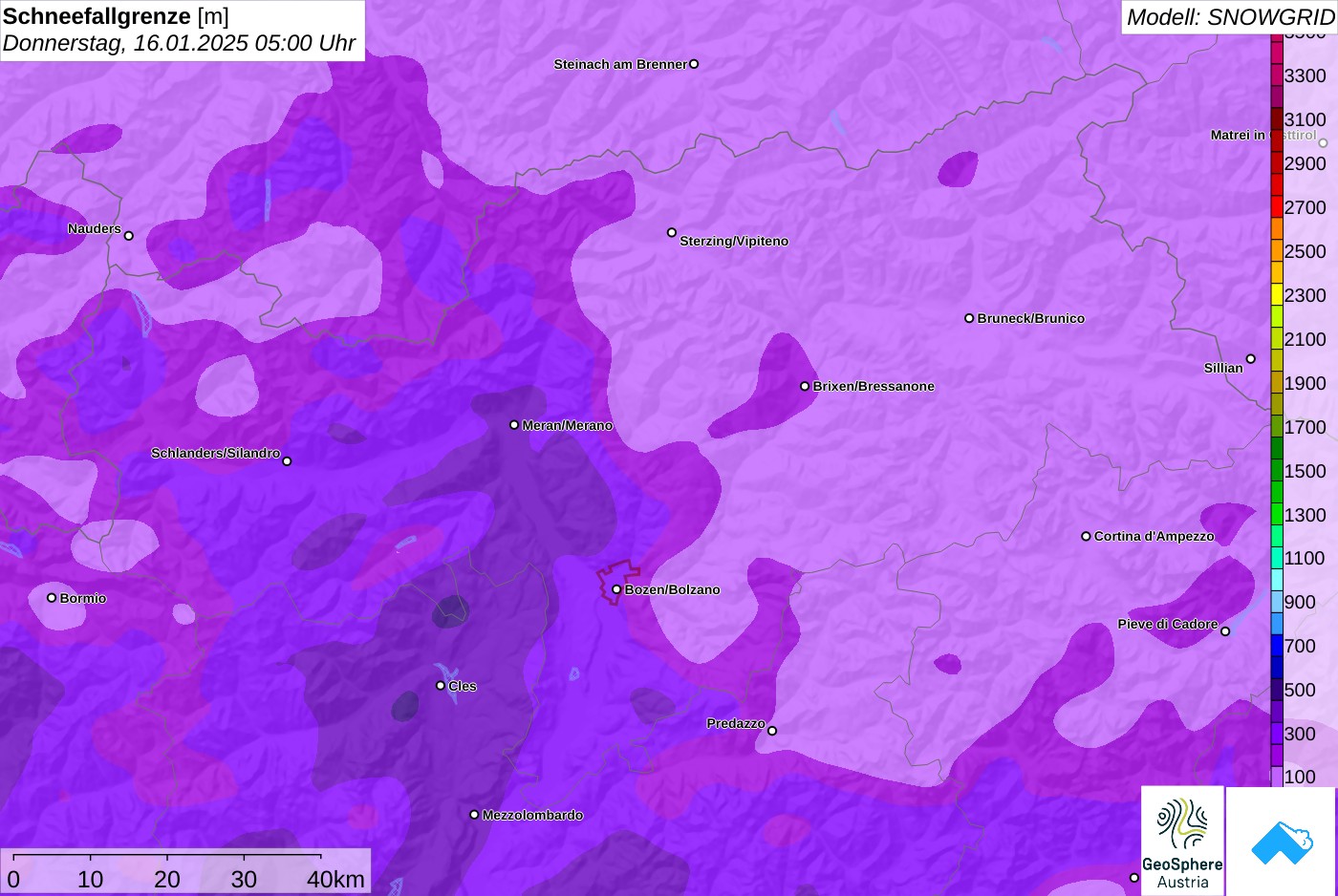Select the Nauders station marker dot
The image size is (1338, 896).
[x=129, y=236]
